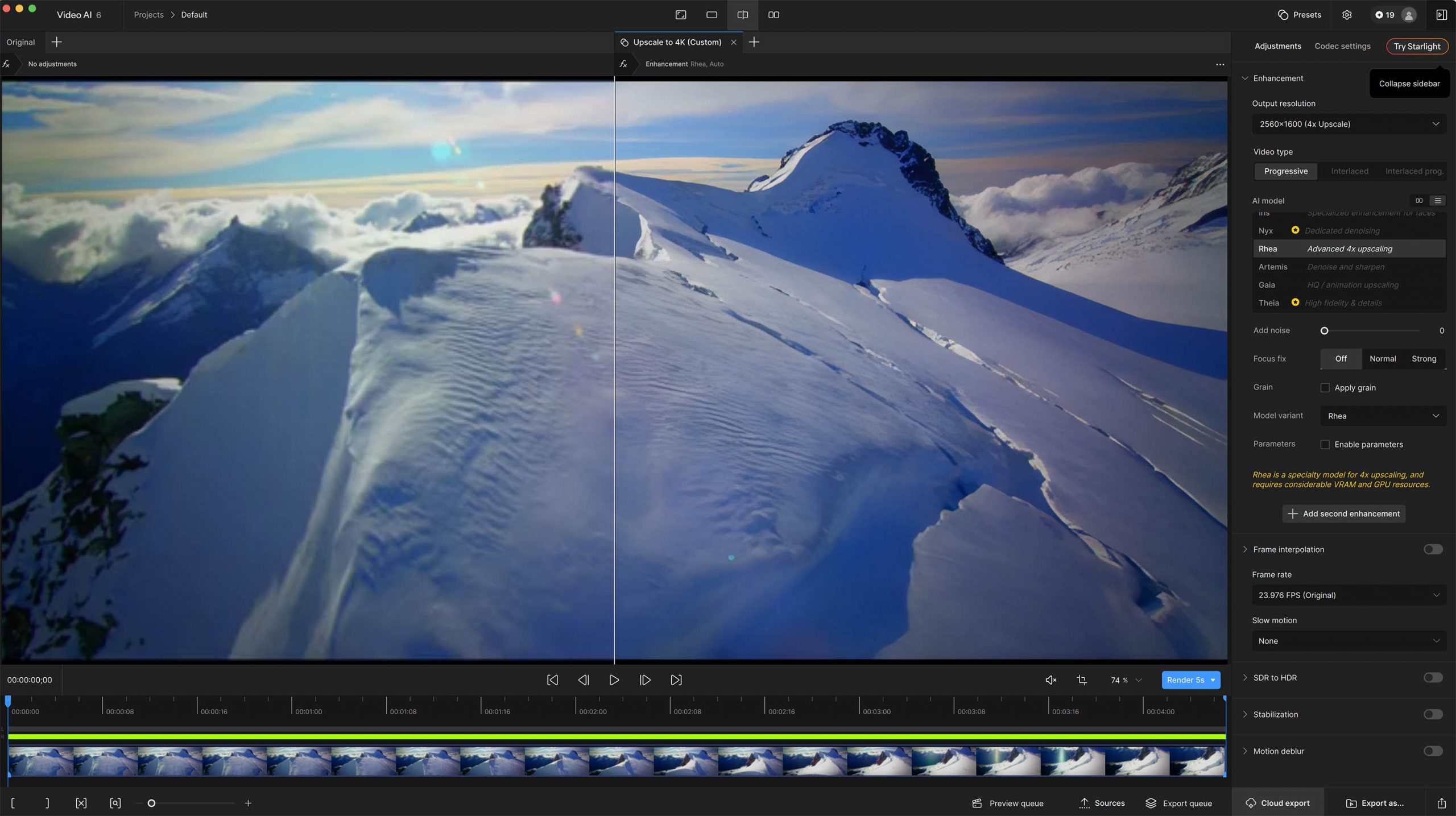The height and width of the screenshot is (816, 1456).
Task: Set Focus fix to Strong
Action: click(x=1424, y=359)
